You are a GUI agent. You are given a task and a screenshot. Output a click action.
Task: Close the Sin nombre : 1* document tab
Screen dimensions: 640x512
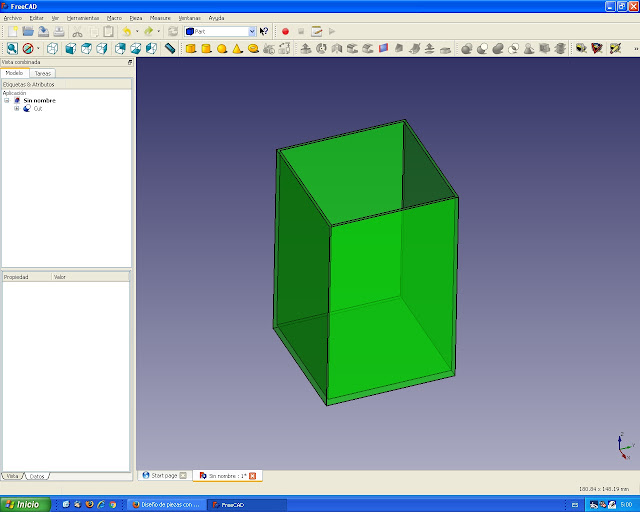click(x=253, y=476)
